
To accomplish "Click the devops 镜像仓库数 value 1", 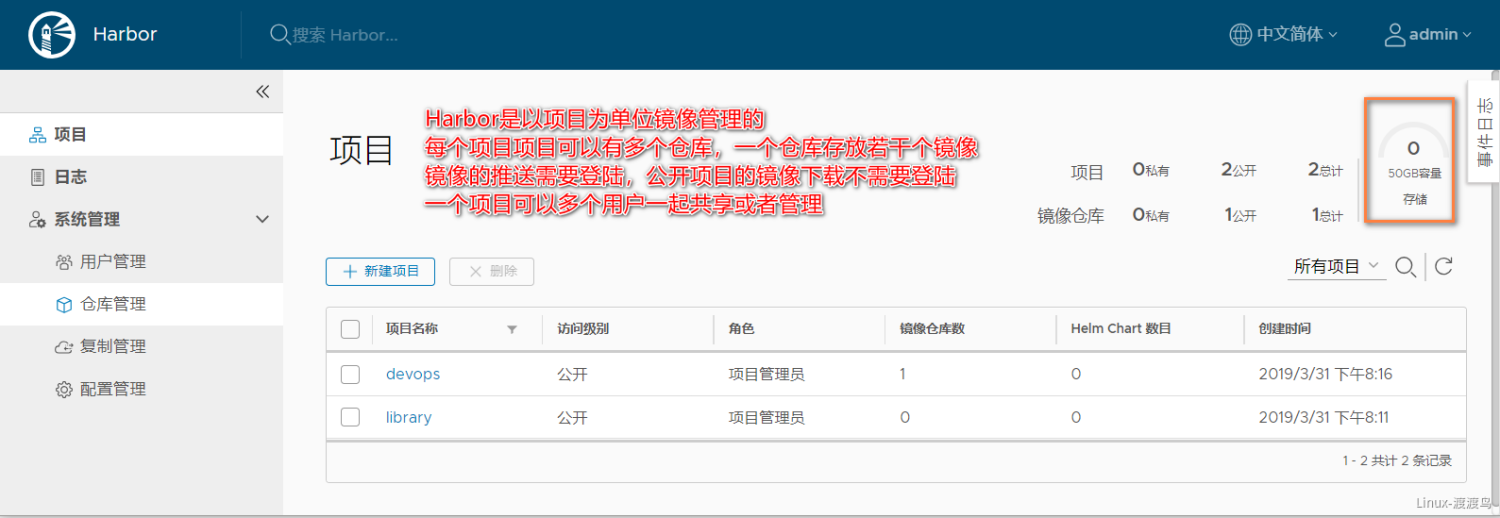I will tap(903, 374).
